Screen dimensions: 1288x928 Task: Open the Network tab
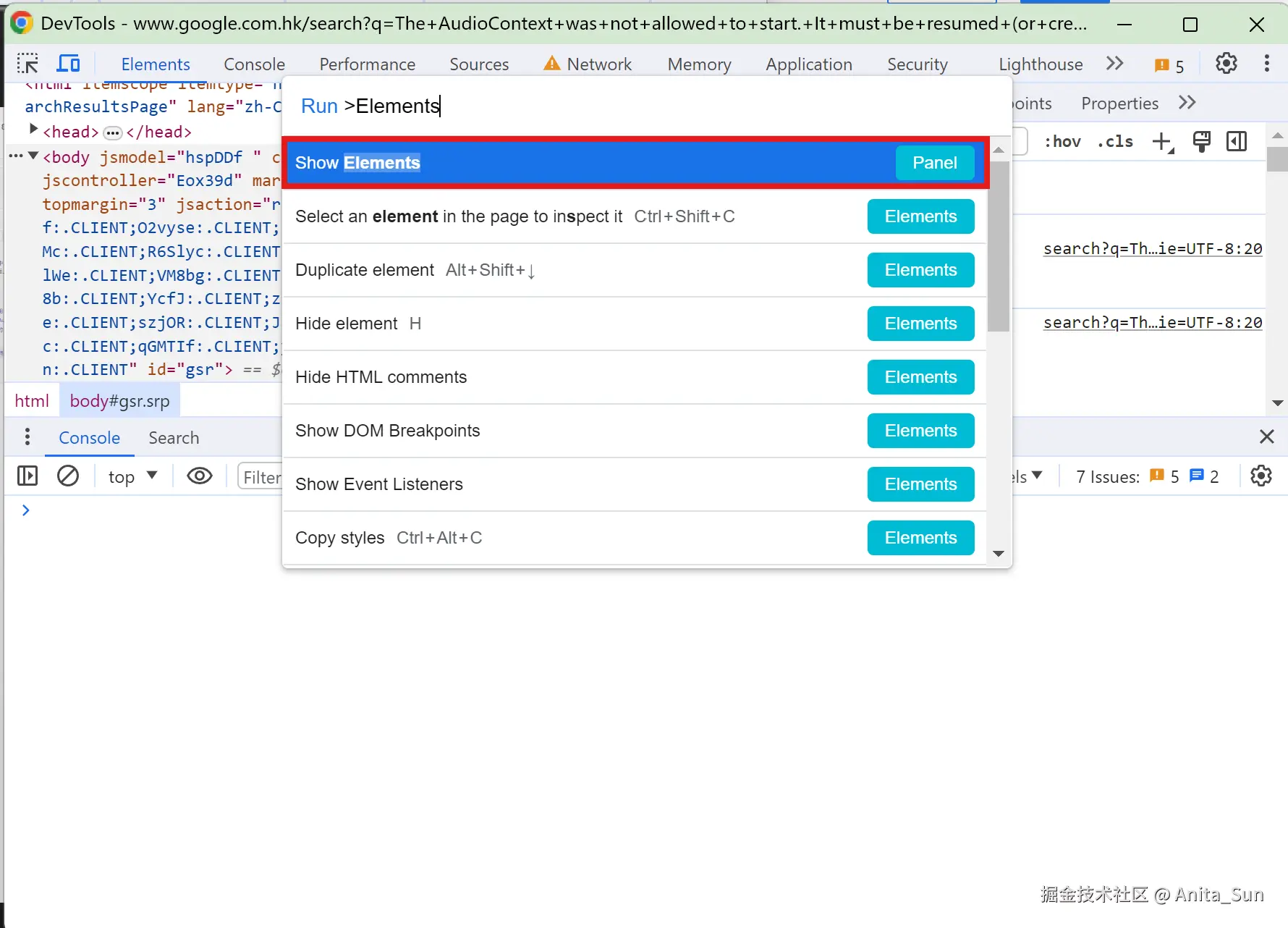tap(599, 64)
